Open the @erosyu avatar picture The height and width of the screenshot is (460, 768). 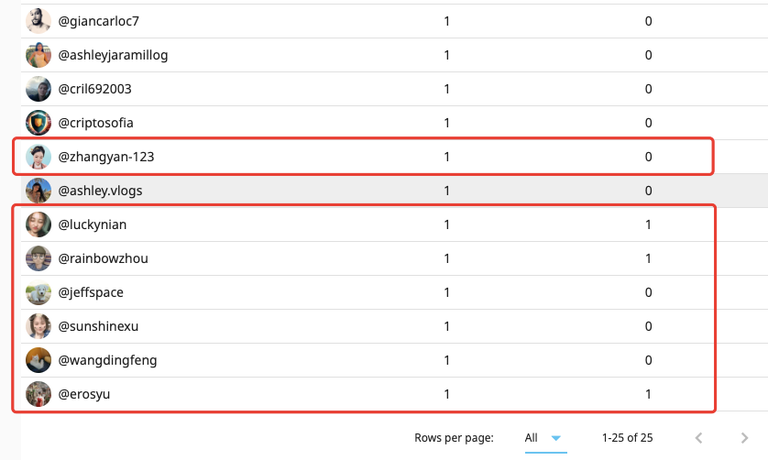pyautogui.click(x=38, y=394)
